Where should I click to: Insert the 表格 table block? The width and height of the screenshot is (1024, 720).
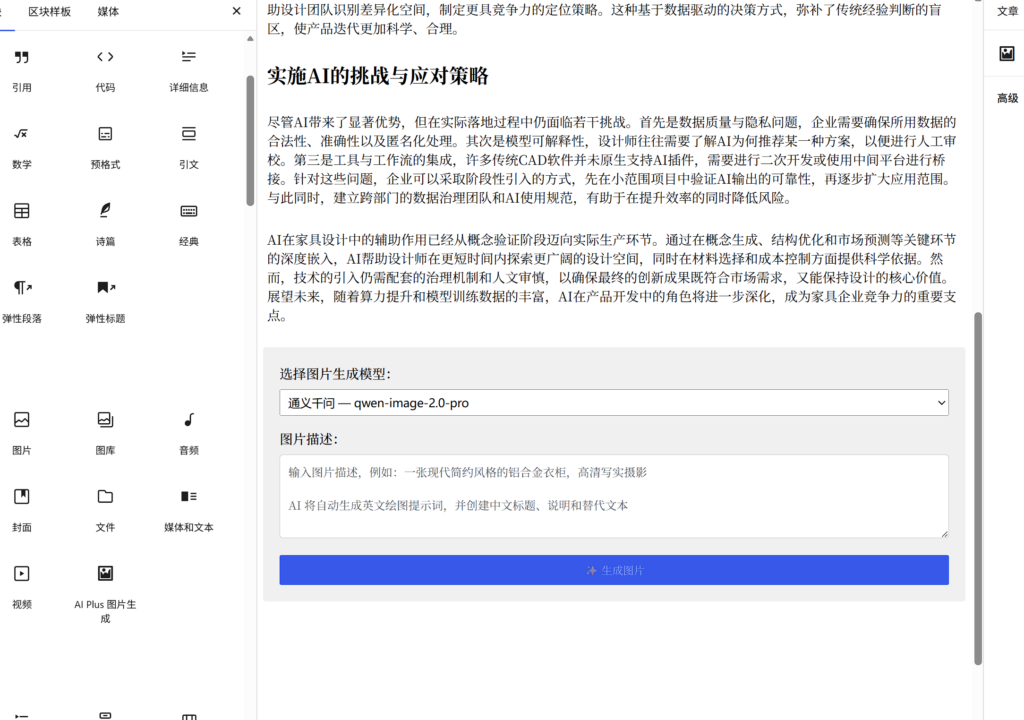(22, 222)
